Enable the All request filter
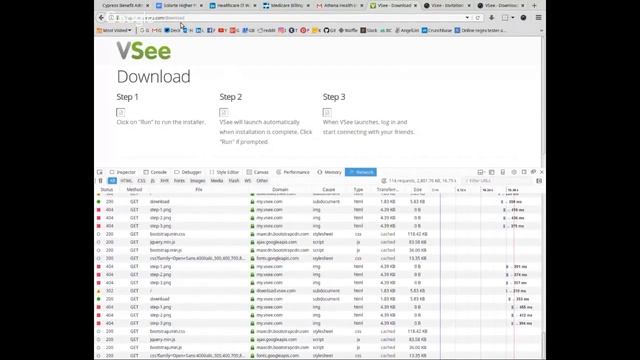 click(112, 181)
